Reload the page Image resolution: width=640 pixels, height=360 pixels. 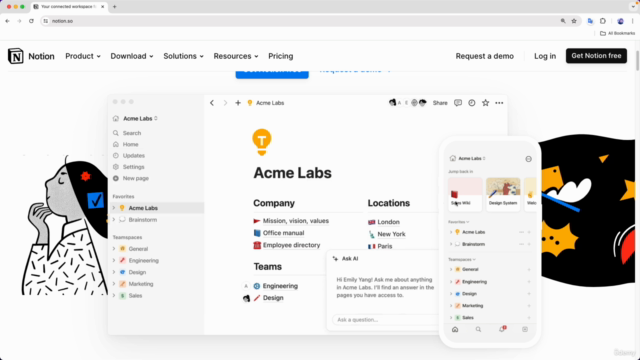point(31,21)
